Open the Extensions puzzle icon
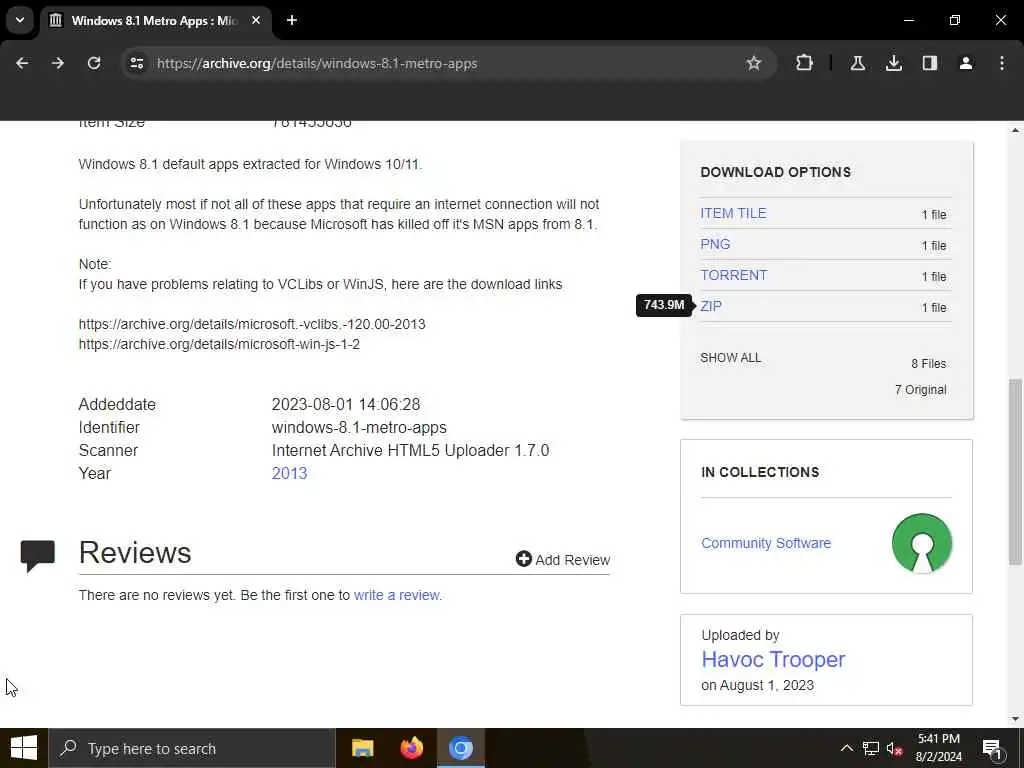 805,63
